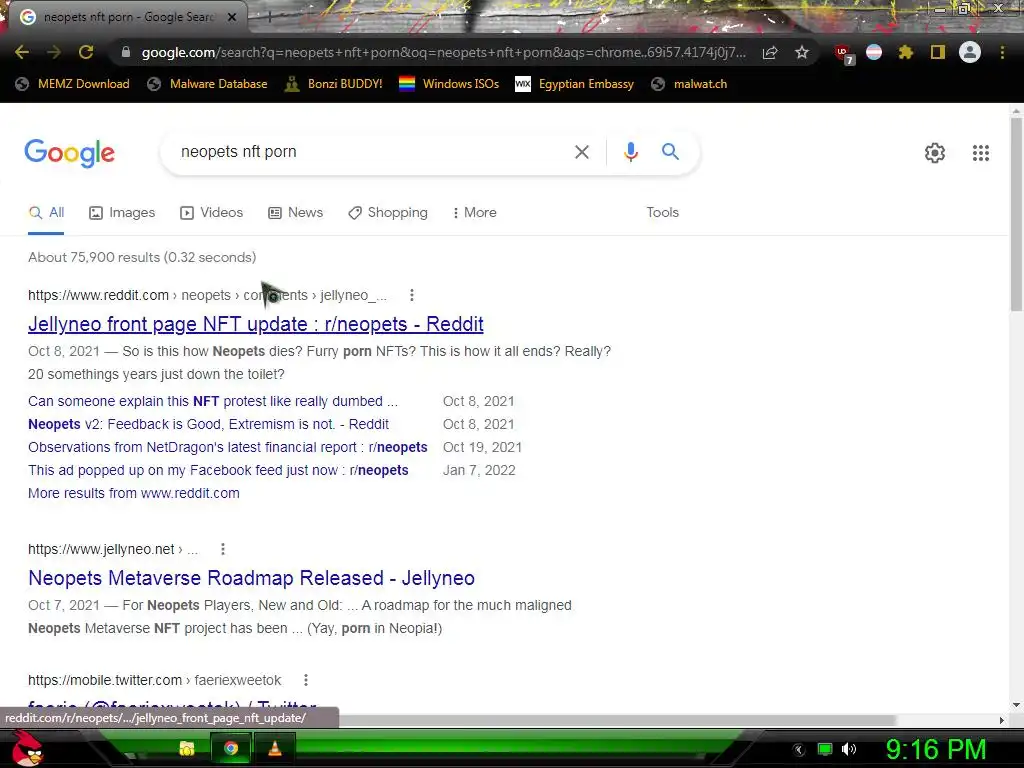The height and width of the screenshot is (768, 1024).
Task: Open the Extensions puzzle piece menu
Action: point(906,52)
